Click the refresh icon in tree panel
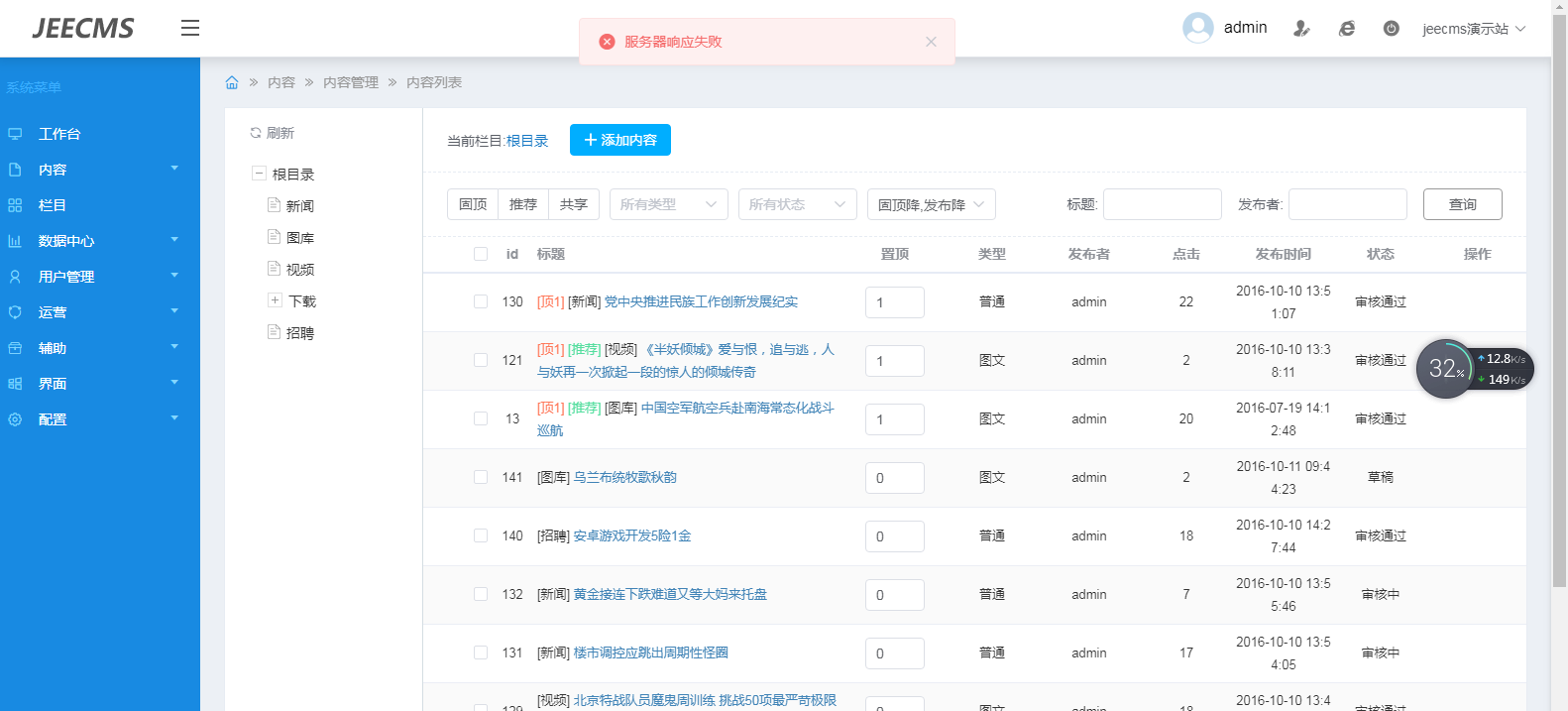 click(x=256, y=133)
